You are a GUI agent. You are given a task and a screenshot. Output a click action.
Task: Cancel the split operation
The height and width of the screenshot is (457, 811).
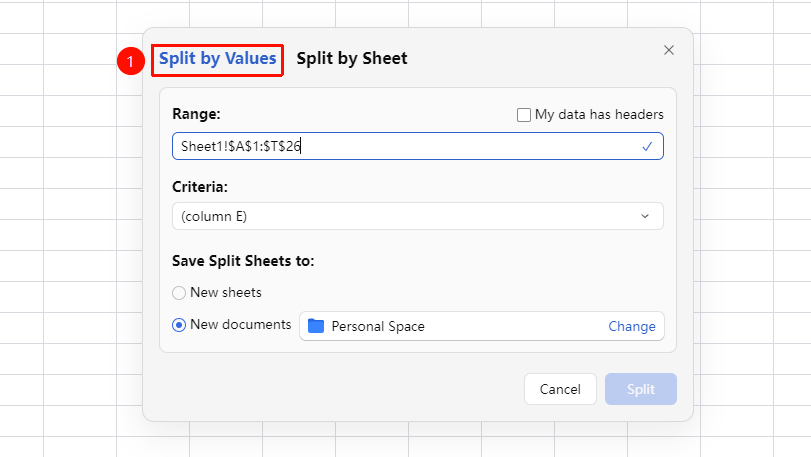(560, 389)
